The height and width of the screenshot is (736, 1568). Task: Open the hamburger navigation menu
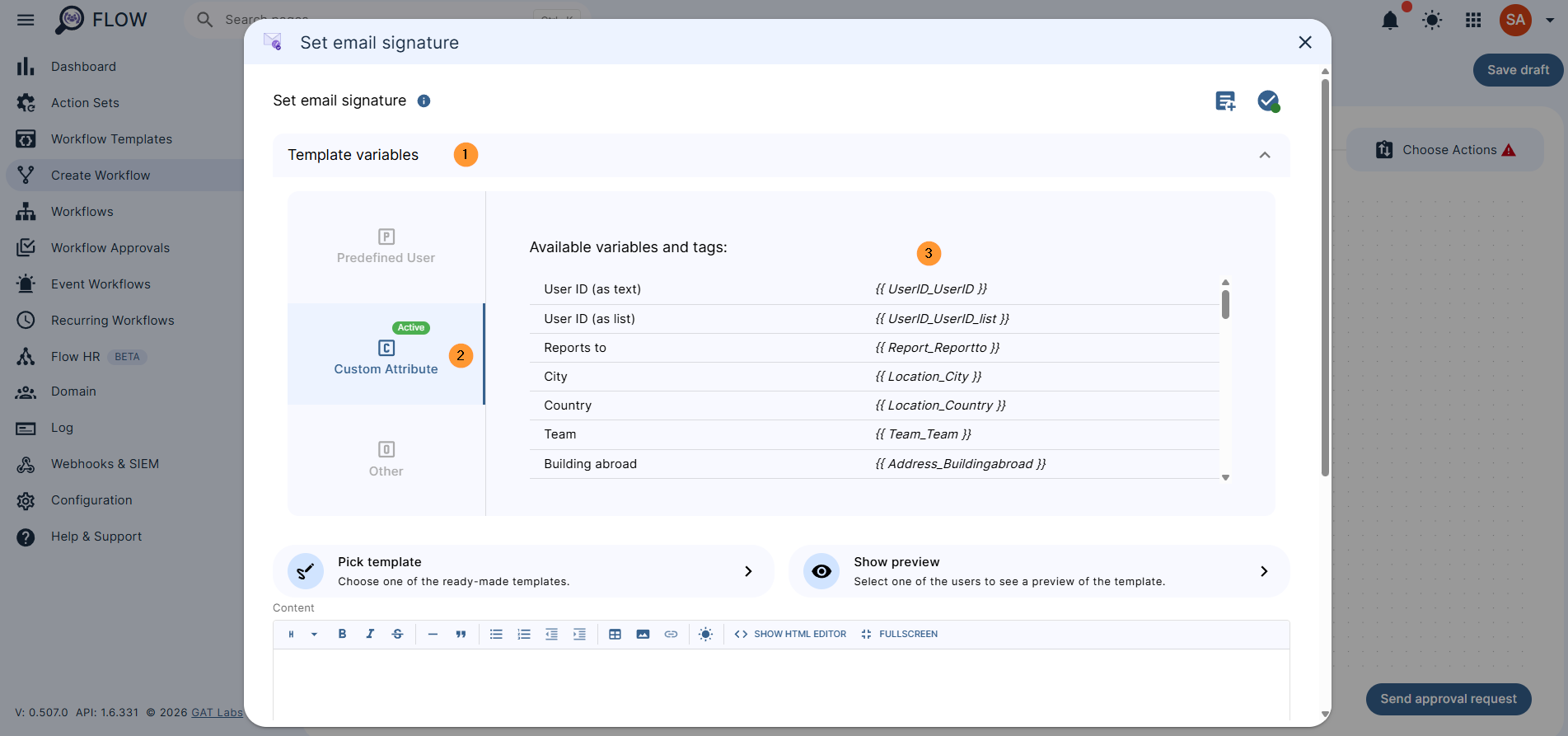click(26, 20)
